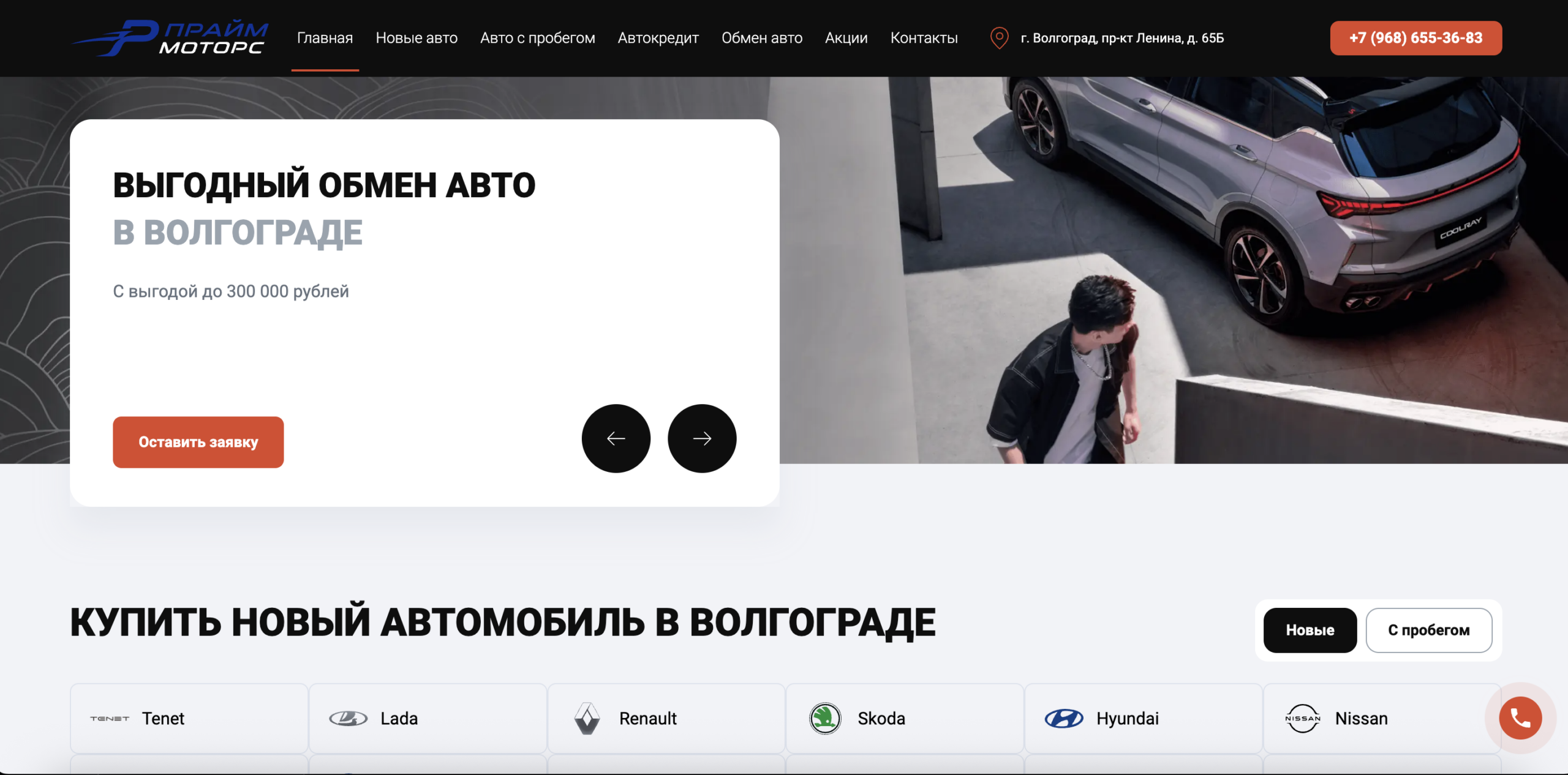Open Новые авто in navigation
The height and width of the screenshot is (775, 1568).
click(417, 38)
